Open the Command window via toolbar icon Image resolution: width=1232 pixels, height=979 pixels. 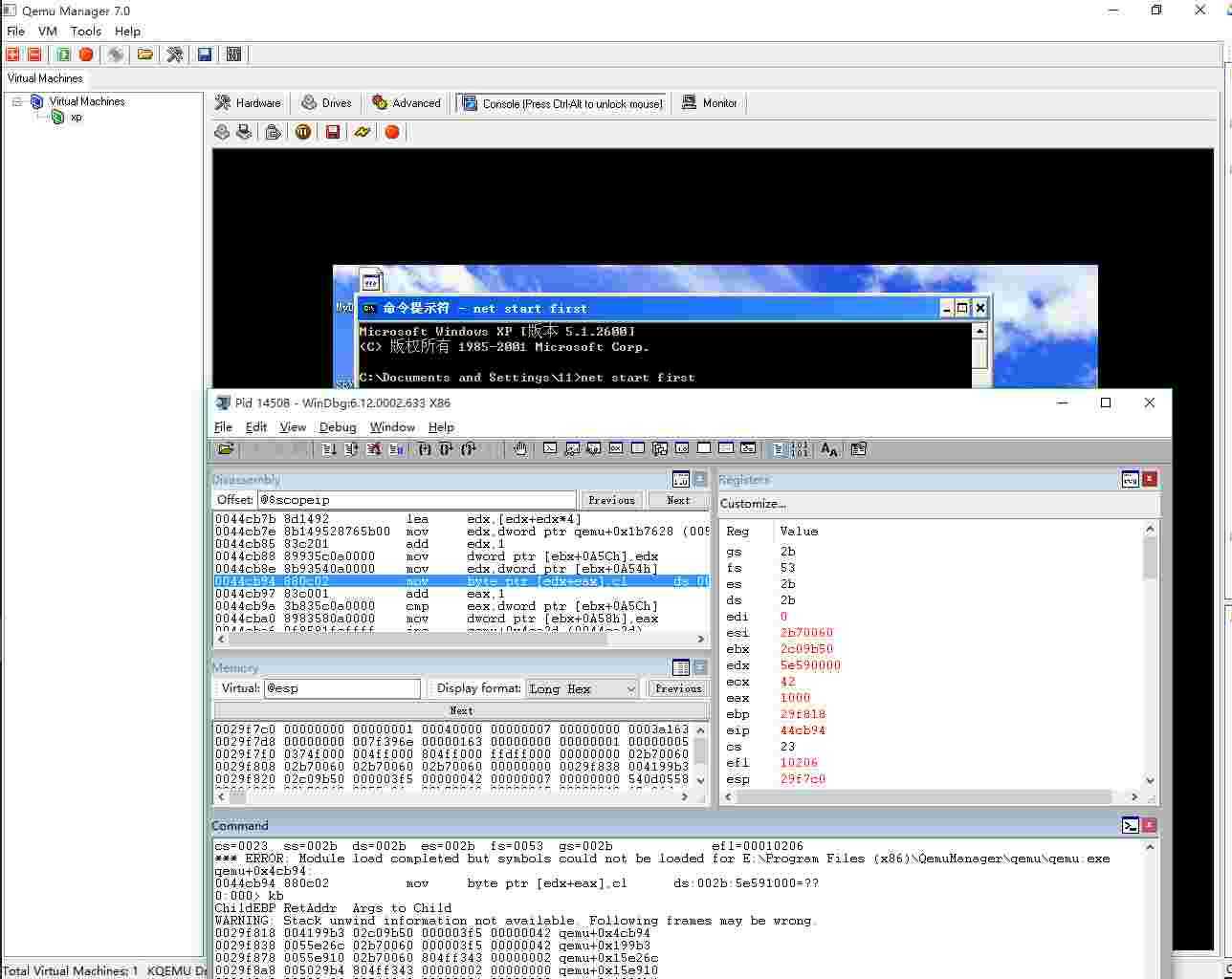click(550, 448)
